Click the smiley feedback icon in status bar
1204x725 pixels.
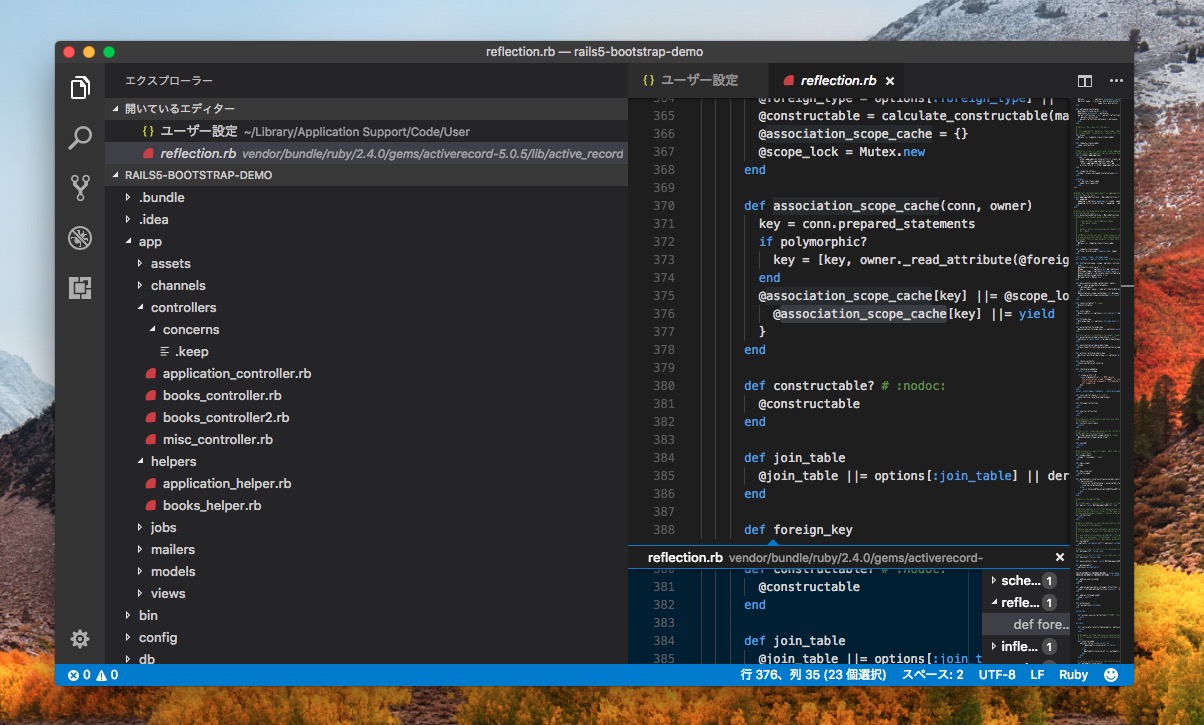(1110, 675)
